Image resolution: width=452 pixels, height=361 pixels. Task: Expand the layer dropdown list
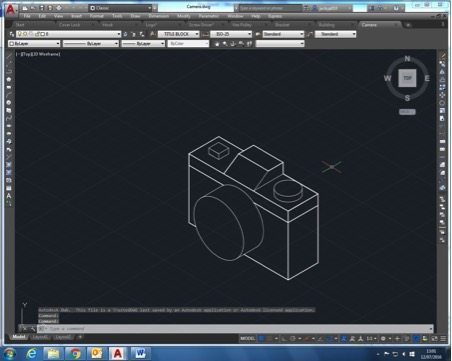coord(69,34)
